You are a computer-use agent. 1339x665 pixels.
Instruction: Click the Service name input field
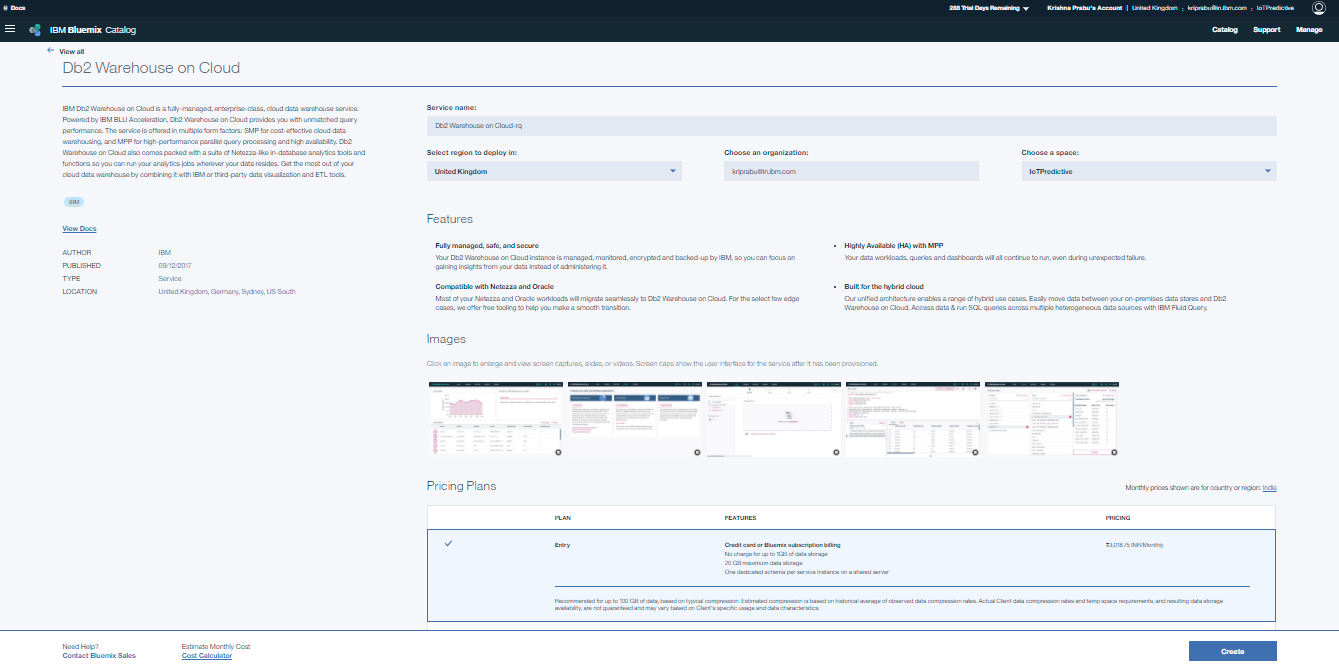click(x=852, y=126)
